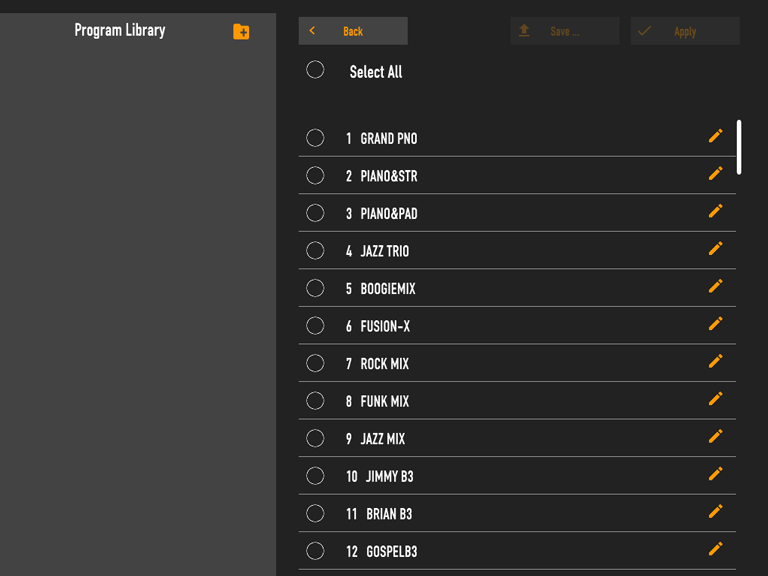Rename the JAZZ TRIO program via pencil
Viewport: 768px width, 576px height.
[716, 249]
